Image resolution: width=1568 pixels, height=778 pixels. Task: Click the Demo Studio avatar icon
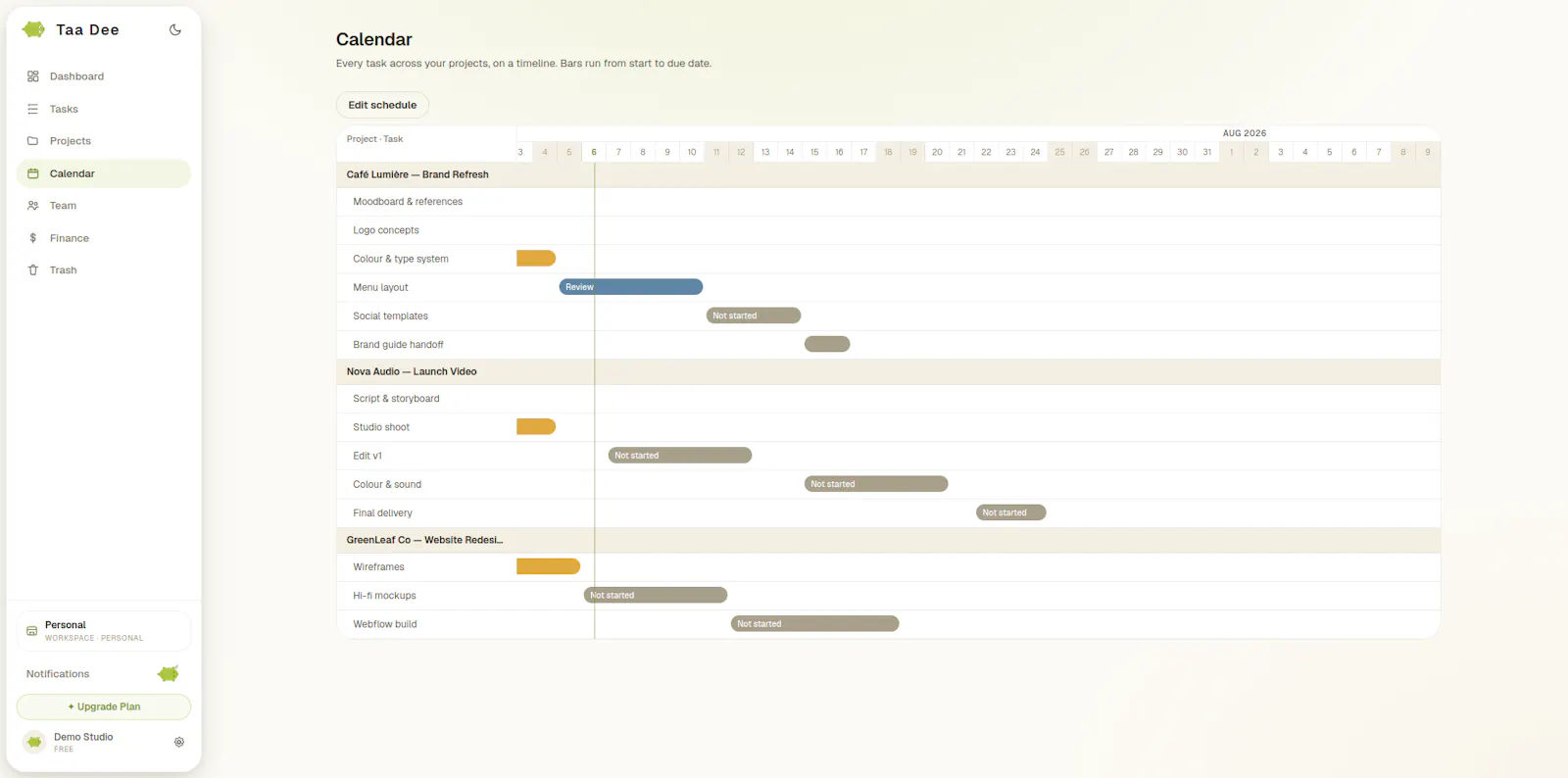(34, 742)
